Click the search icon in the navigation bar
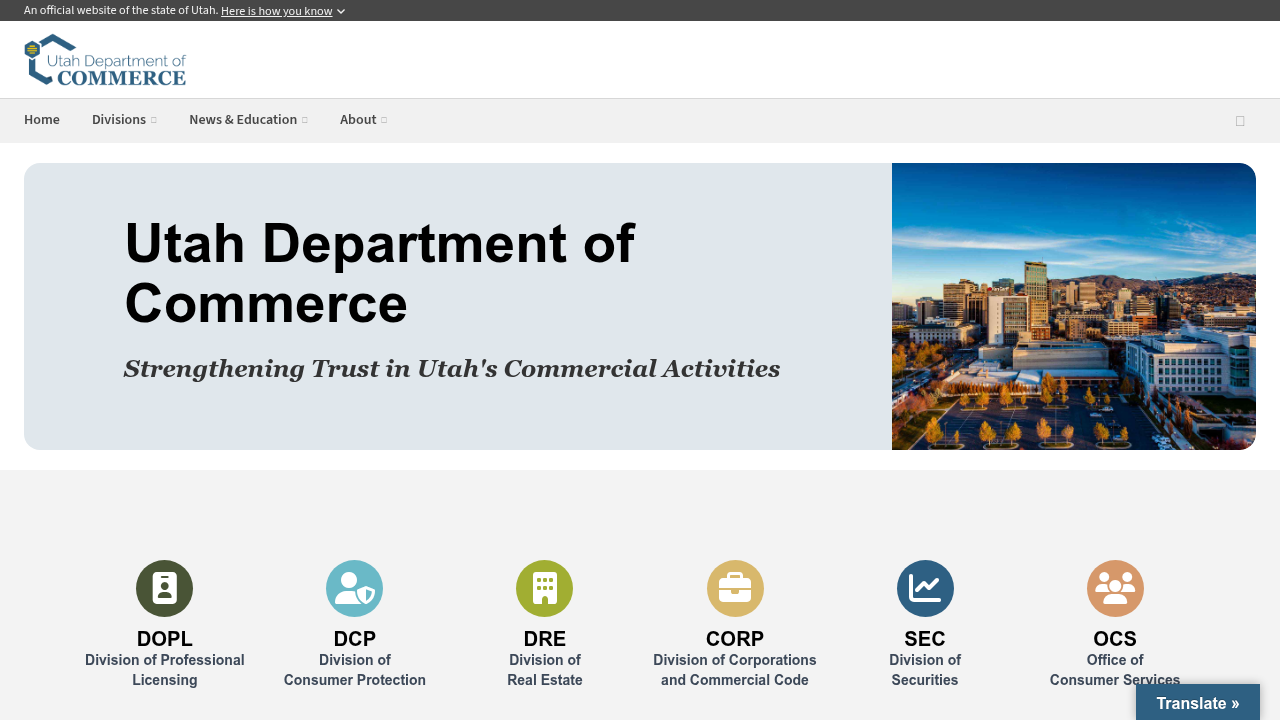Image resolution: width=1280 pixels, height=720 pixels. [1240, 121]
